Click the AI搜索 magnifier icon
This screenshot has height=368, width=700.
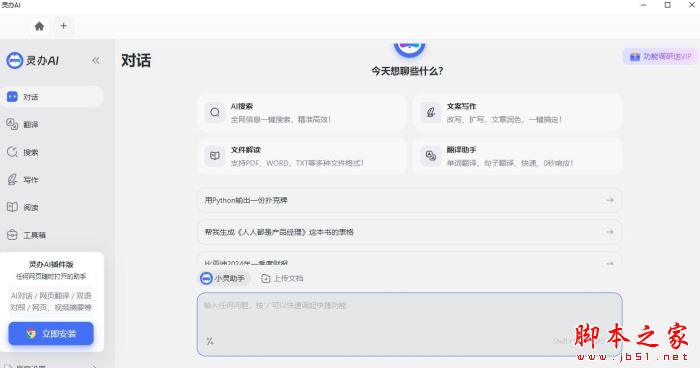point(215,113)
